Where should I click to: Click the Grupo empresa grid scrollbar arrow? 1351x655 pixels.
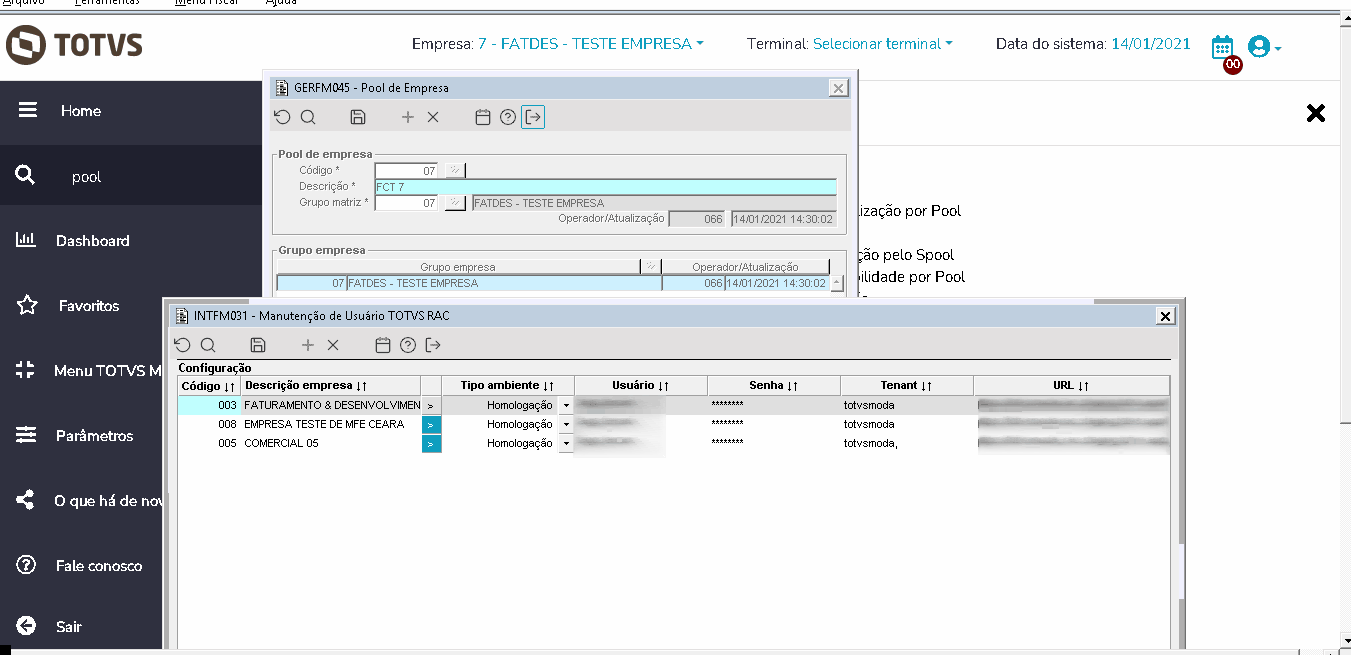tap(837, 284)
